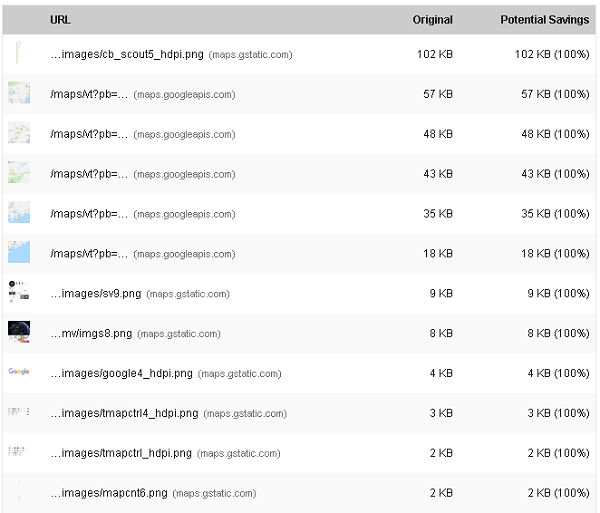Open the images/mapcnt6.png link
600x513 pixels.
[x=109, y=493]
